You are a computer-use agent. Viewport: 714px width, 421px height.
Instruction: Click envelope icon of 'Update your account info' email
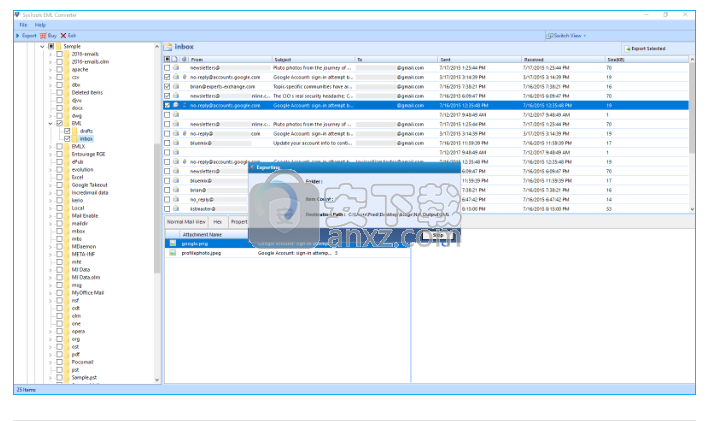click(176, 143)
